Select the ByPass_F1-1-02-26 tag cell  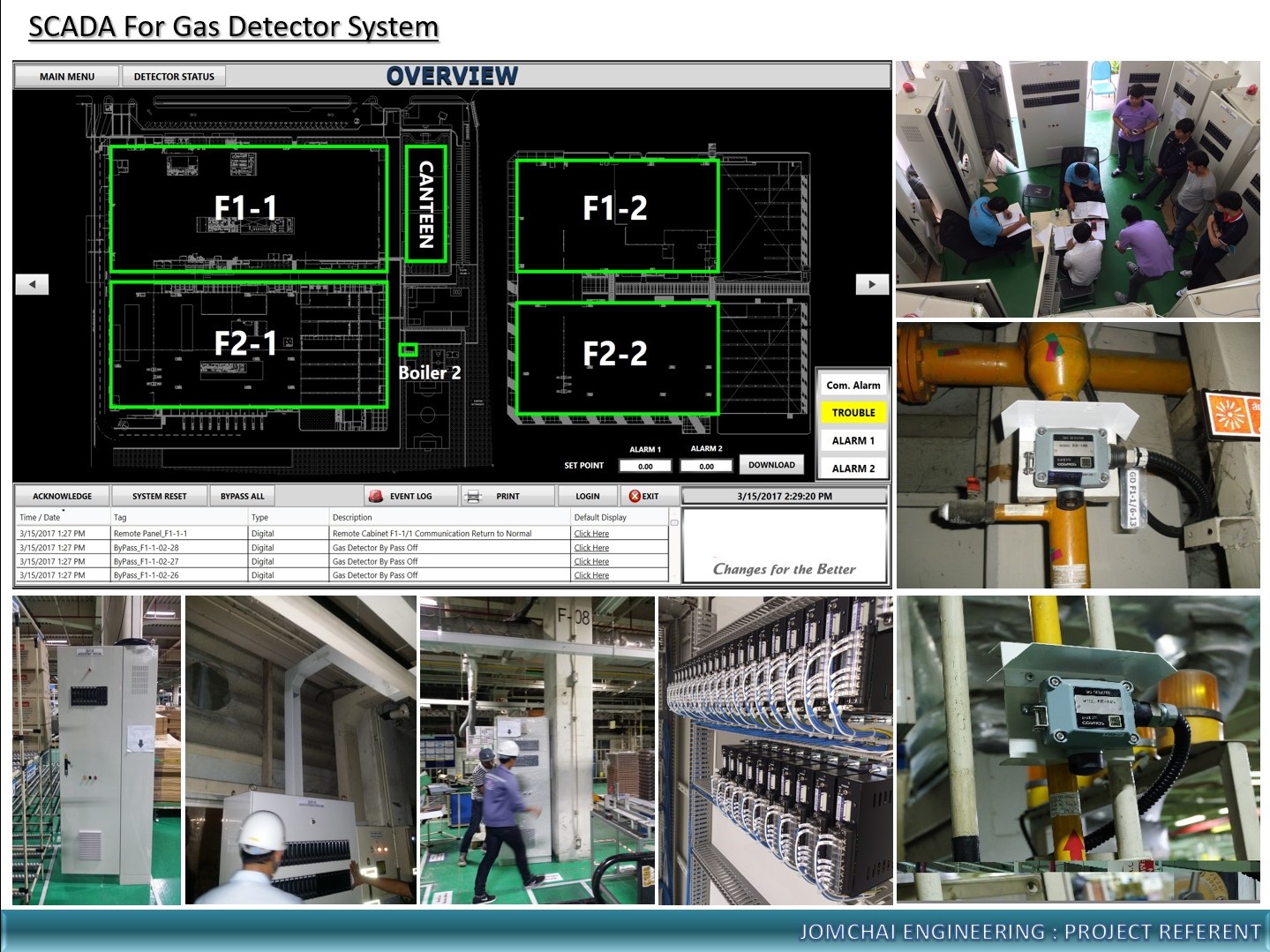coord(179,575)
